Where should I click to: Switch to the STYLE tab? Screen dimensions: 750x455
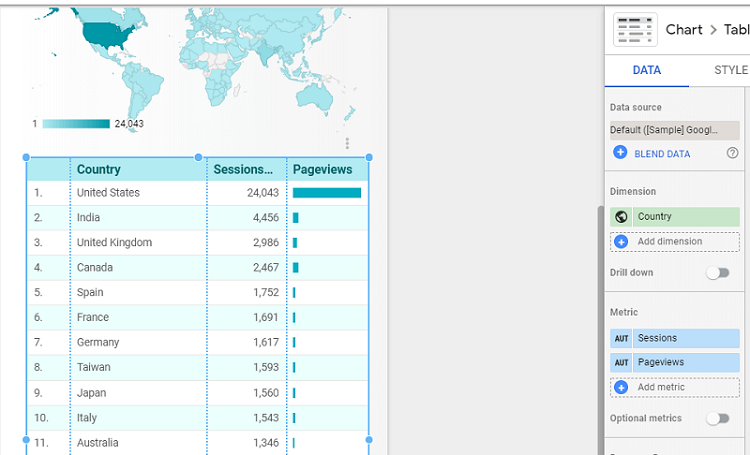click(730, 70)
